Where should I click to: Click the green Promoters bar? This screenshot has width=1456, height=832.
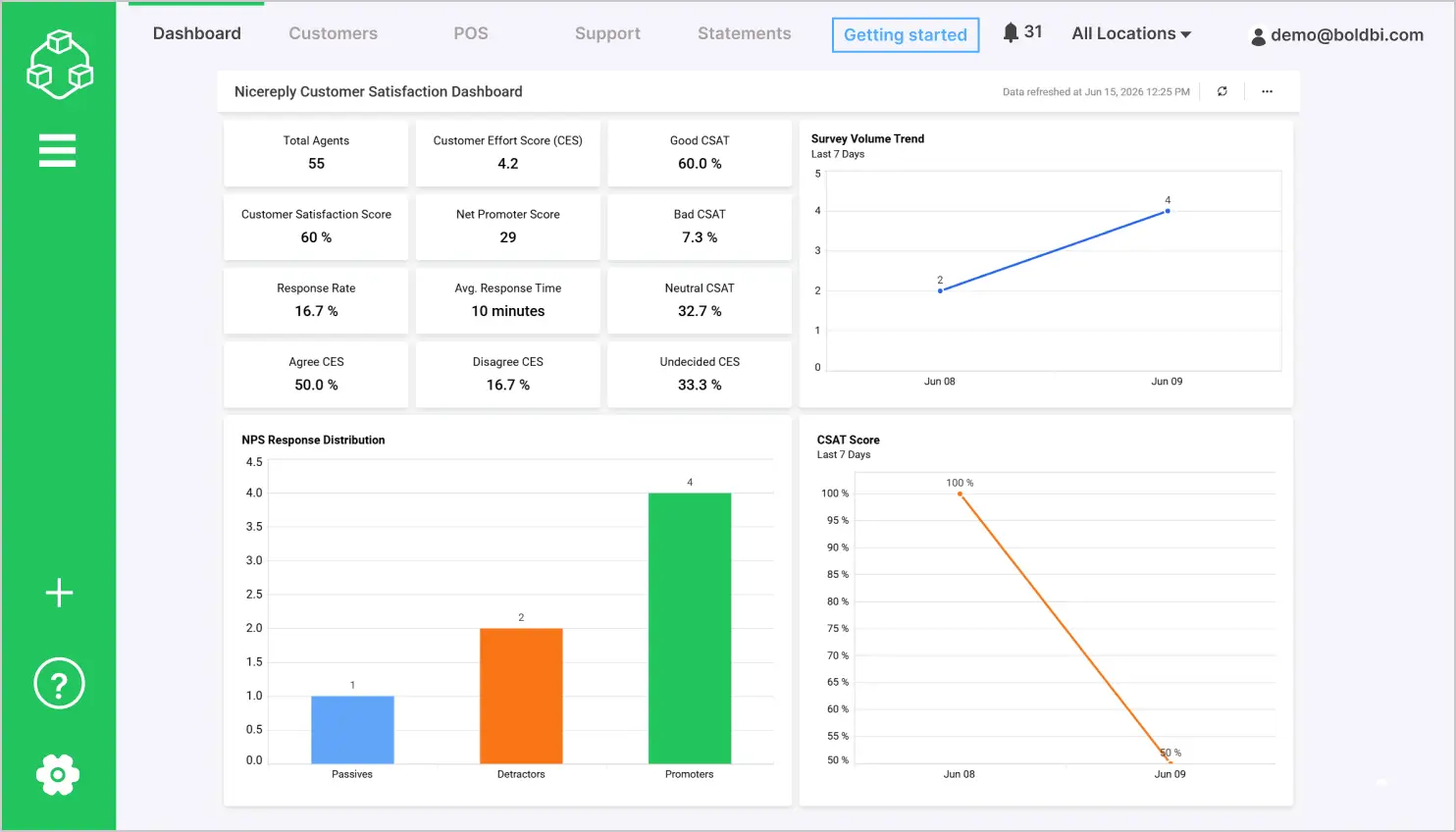coord(690,628)
